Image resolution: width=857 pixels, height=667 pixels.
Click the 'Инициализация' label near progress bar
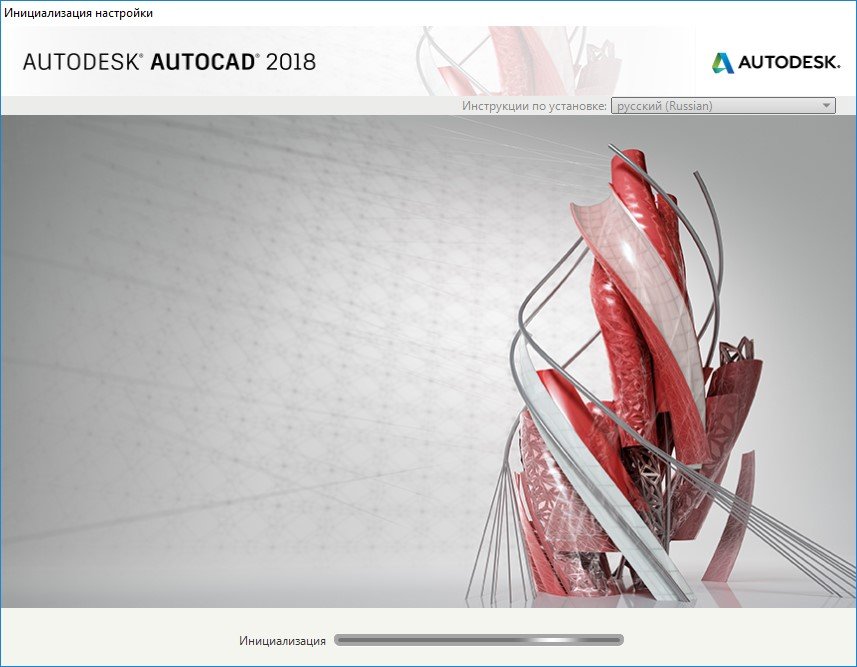[x=282, y=641]
